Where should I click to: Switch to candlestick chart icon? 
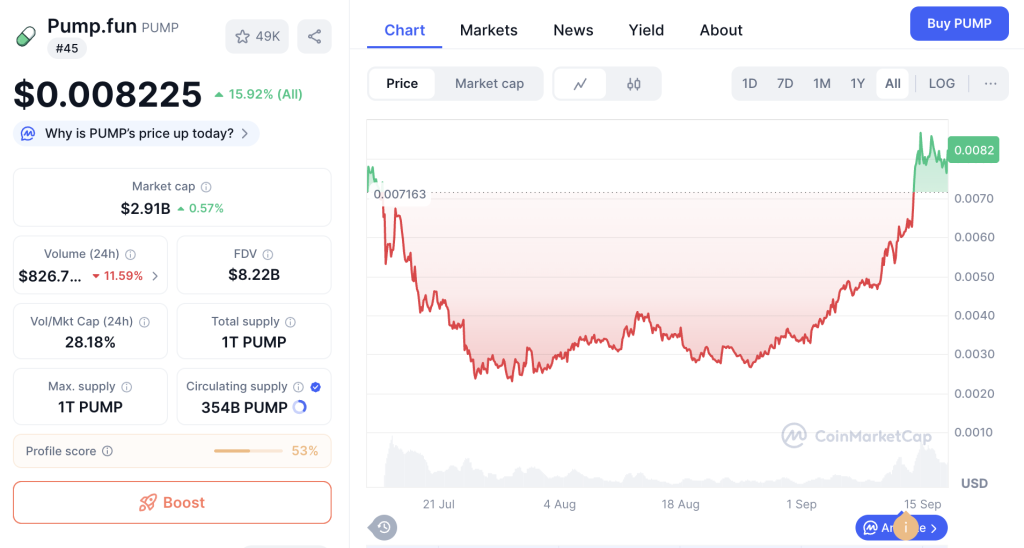[x=633, y=84]
